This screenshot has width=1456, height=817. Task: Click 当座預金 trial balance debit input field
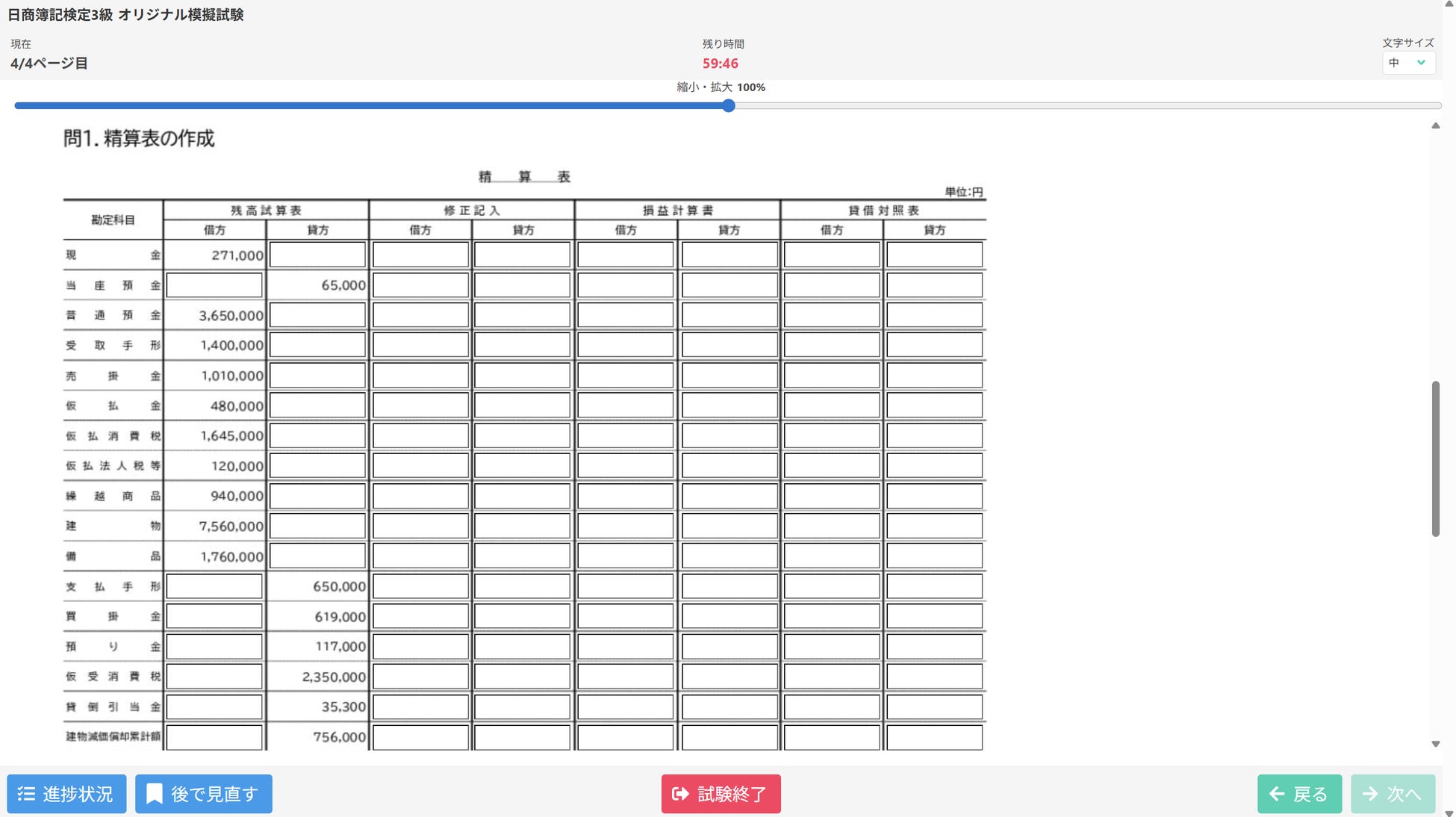214,285
